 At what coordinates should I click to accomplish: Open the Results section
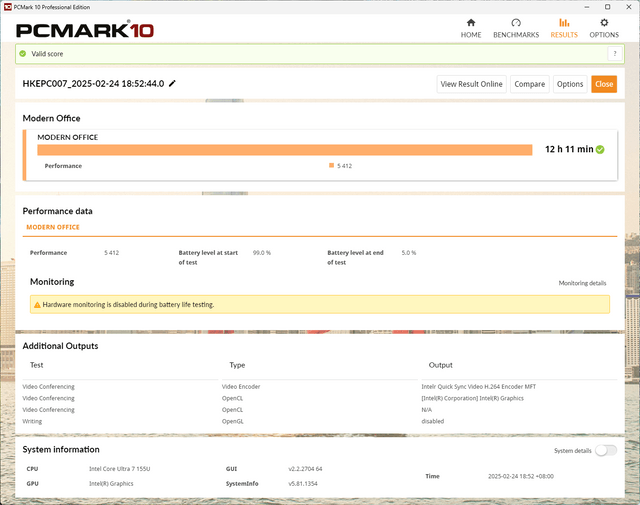click(x=564, y=28)
